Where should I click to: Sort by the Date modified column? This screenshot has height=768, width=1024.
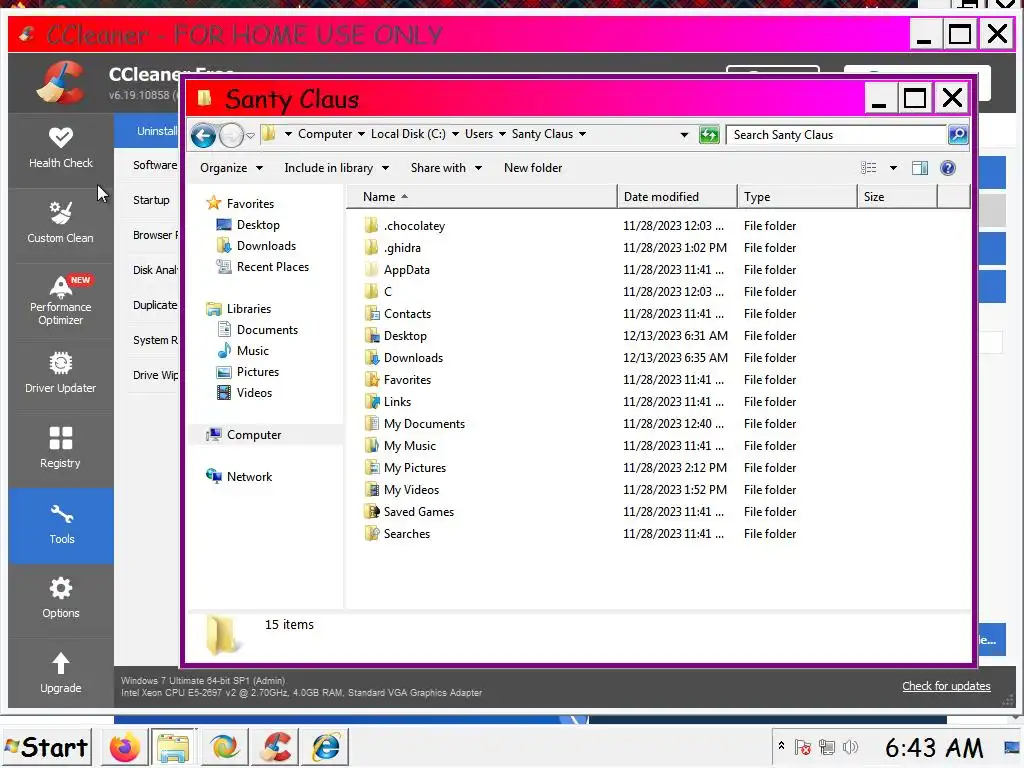point(677,197)
